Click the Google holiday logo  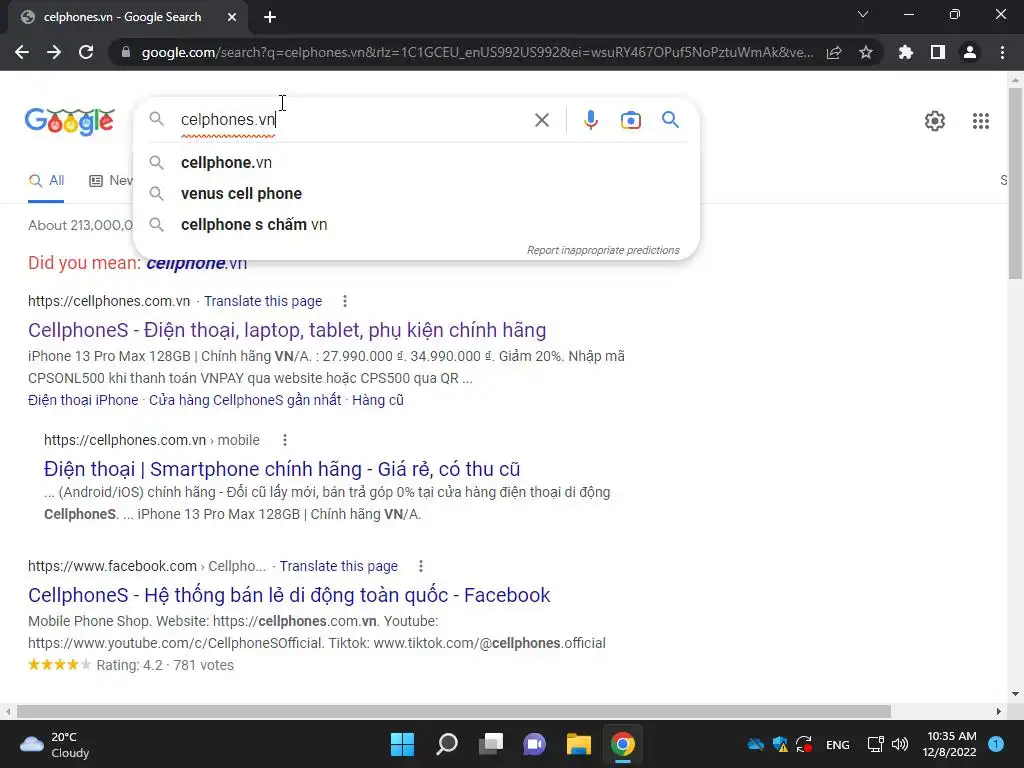[x=70, y=121]
